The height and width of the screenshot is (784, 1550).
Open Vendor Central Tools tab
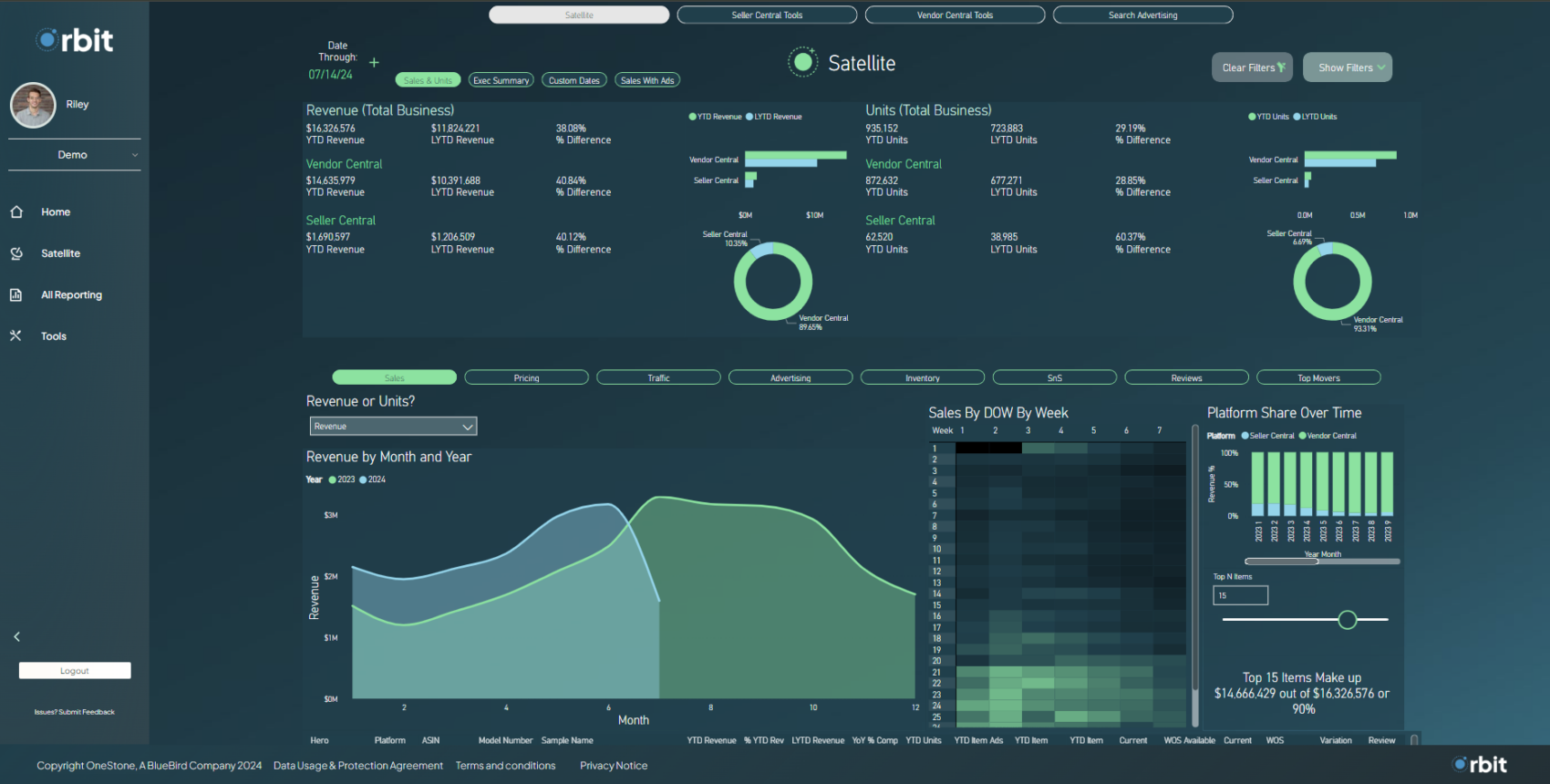coord(955,15)
